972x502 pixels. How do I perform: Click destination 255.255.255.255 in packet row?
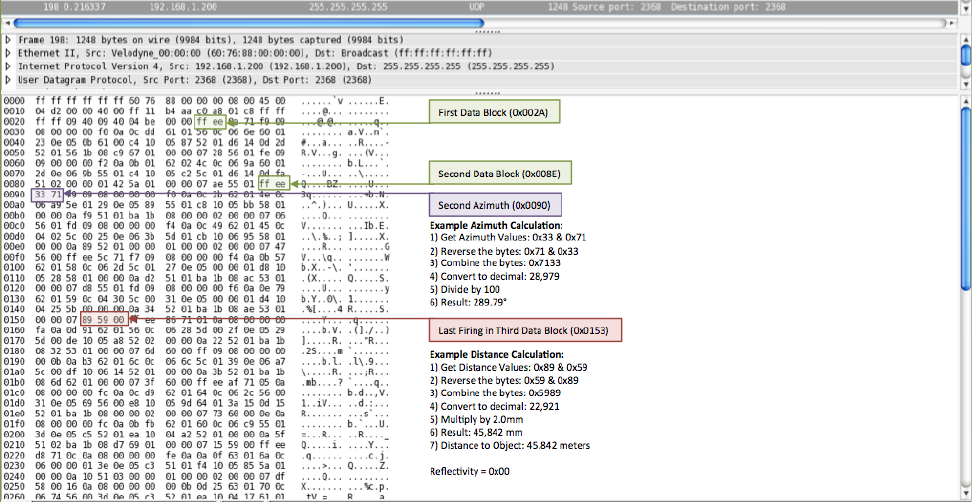(x=348, y=7)
